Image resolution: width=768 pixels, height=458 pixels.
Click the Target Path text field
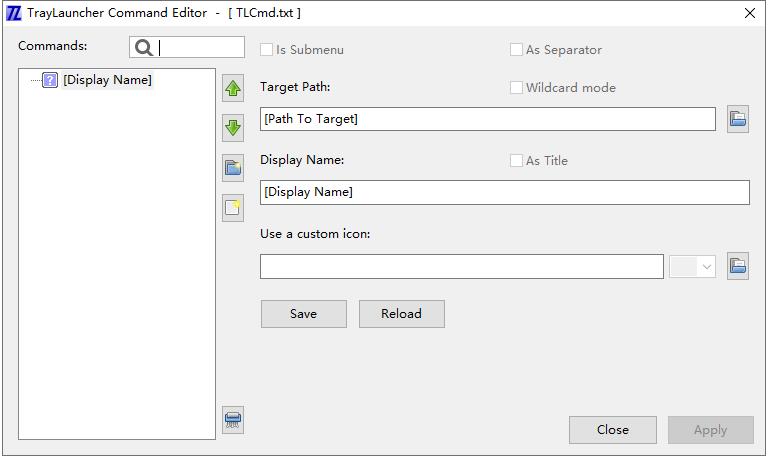click(x=487, y=119)
